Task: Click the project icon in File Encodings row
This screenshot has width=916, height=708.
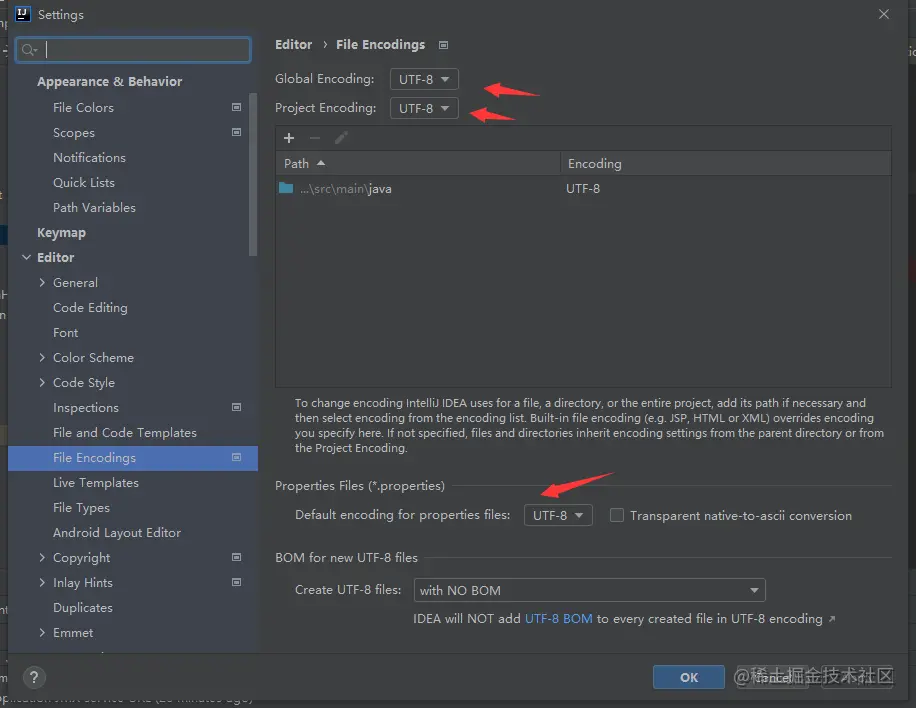Action: click(x=237, y=457)
